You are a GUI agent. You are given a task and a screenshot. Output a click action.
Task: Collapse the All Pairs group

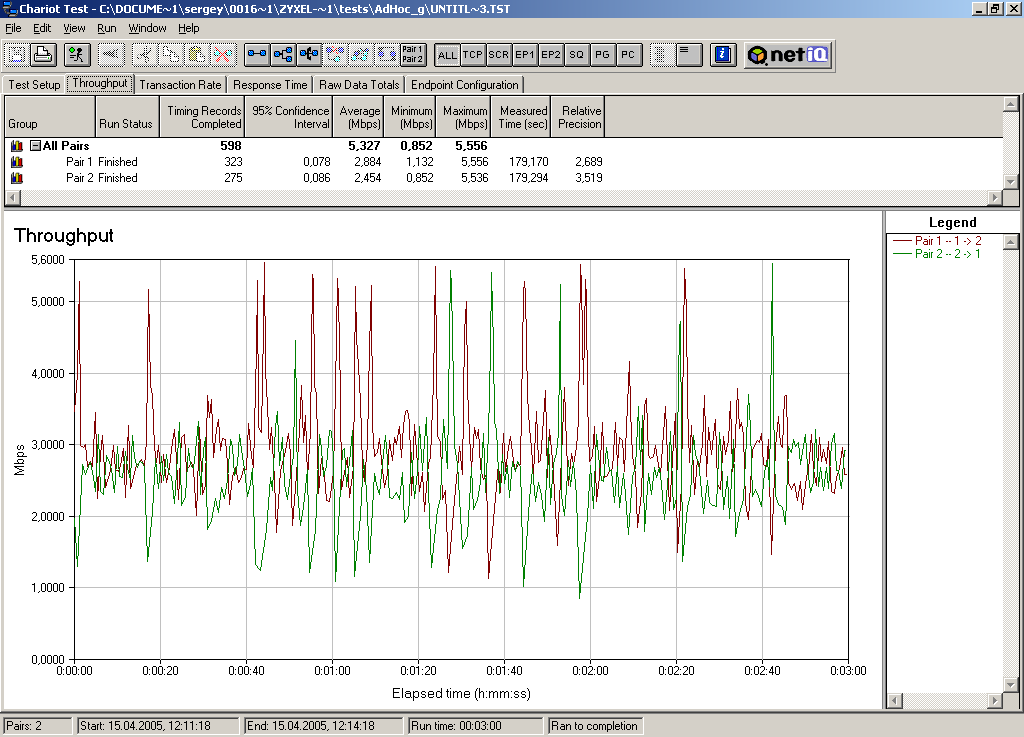coord(35,146)
